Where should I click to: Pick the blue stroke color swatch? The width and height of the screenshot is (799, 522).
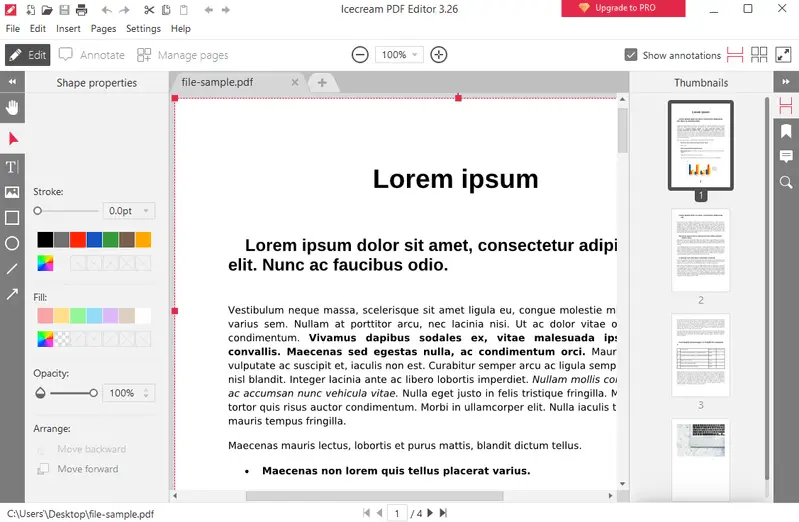point(94,240)
